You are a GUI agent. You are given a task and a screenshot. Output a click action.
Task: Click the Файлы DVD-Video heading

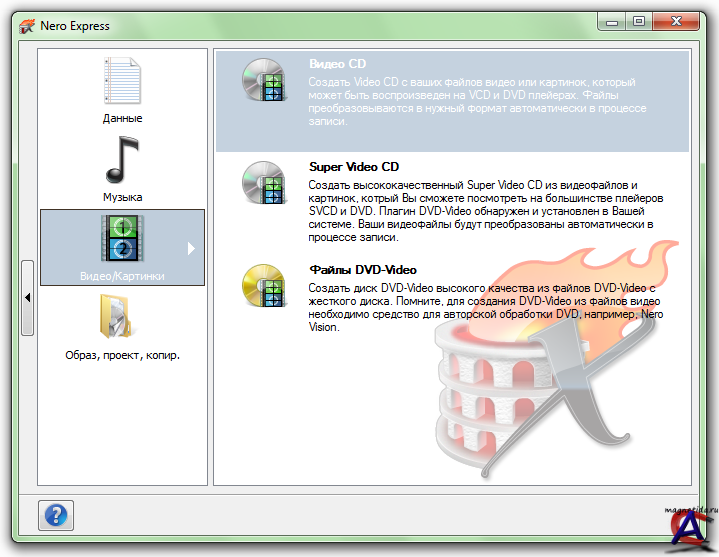click(x=363, y=270)
